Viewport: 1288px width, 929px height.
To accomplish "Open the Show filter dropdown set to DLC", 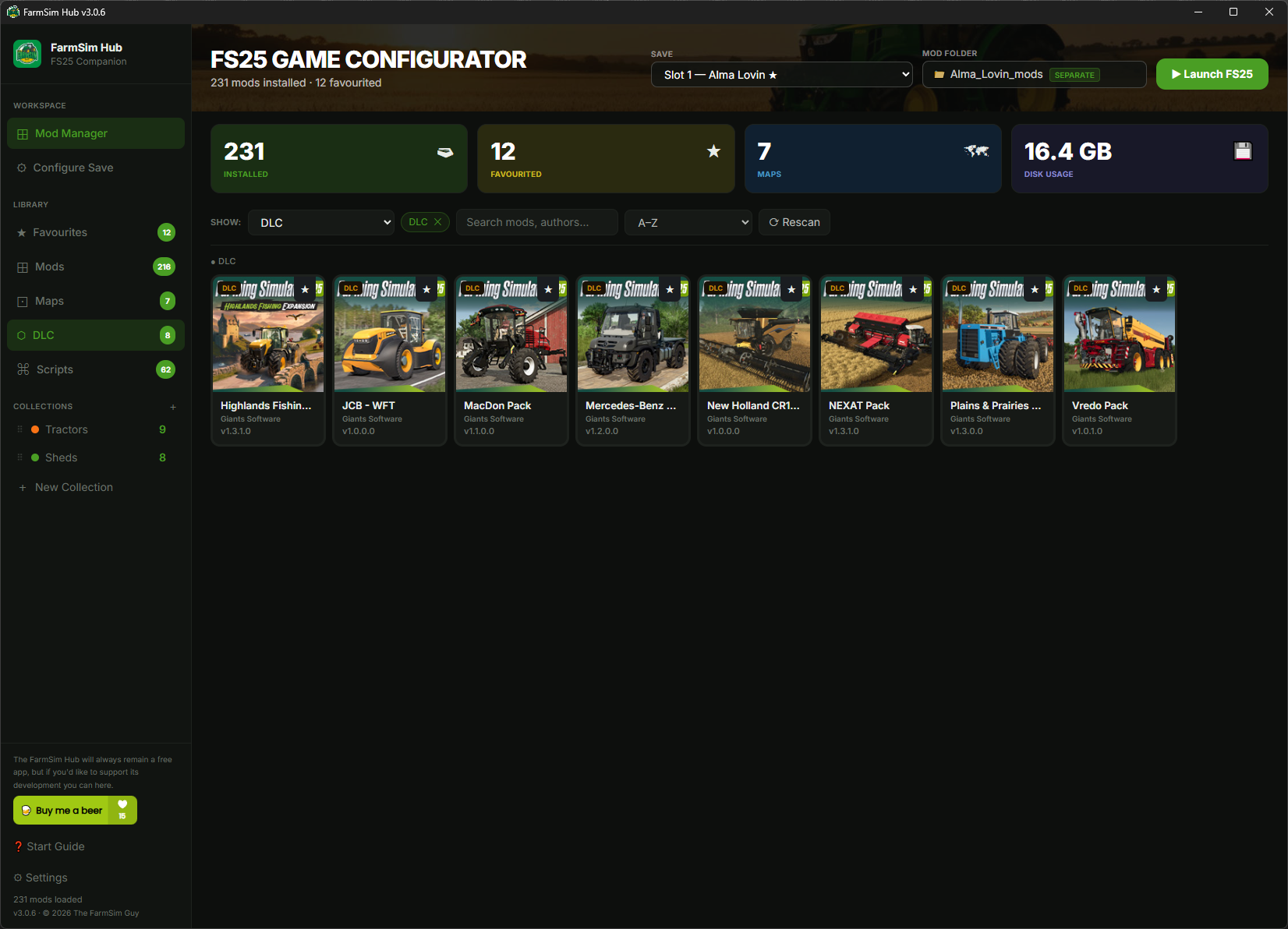I will tap(321, 222).
